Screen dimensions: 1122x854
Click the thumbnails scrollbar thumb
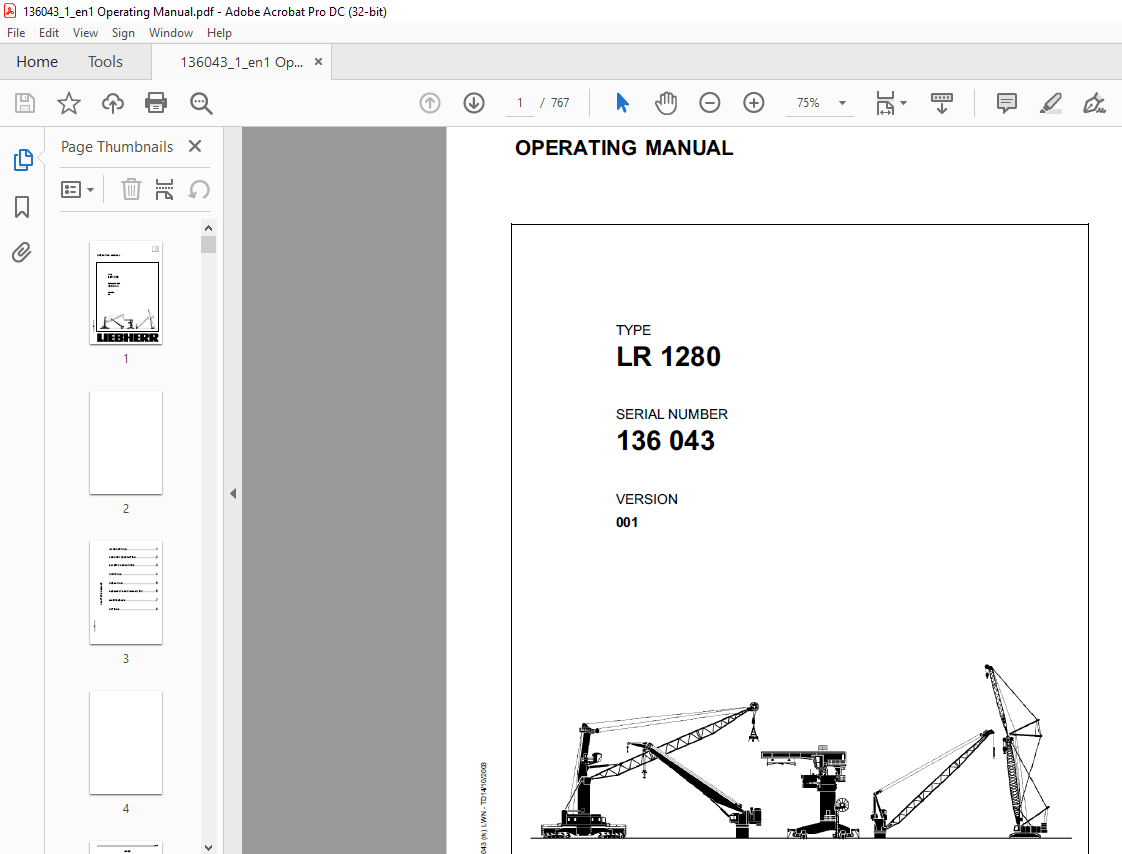208,244
